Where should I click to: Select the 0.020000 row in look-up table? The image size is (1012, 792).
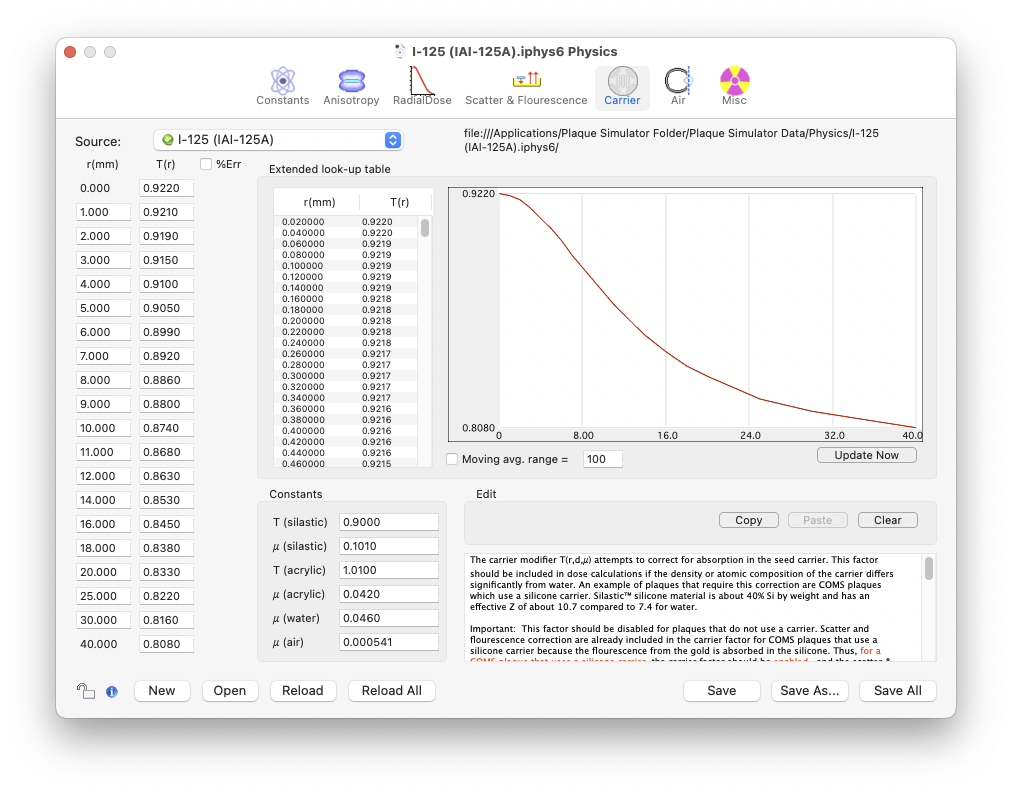point(345,222)
